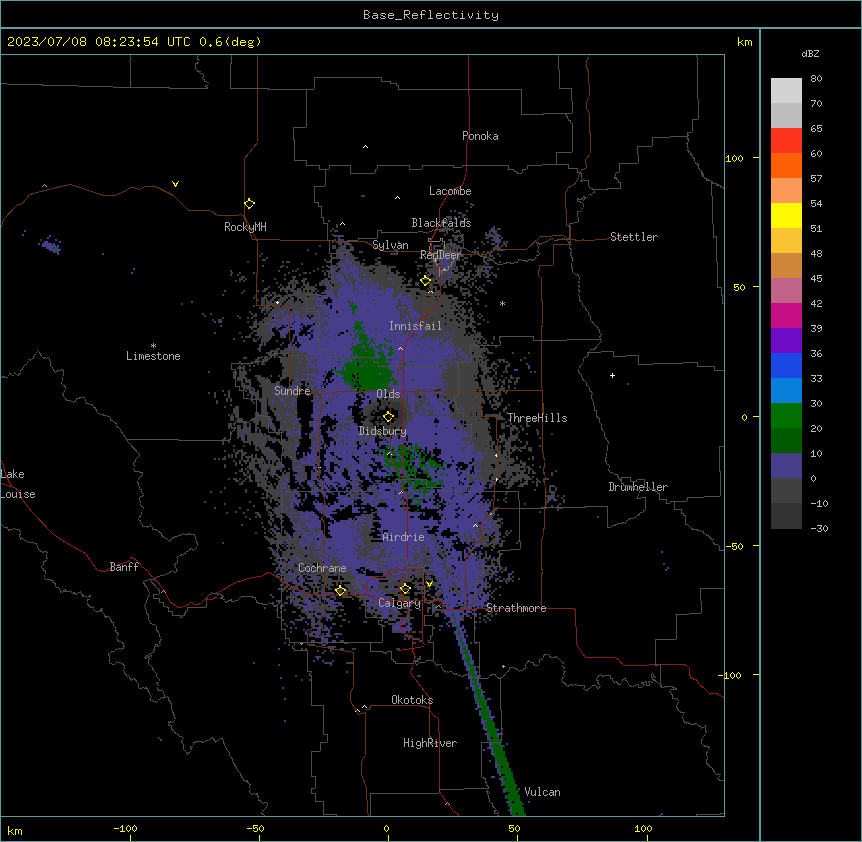This screenshot has height=842, width=862.
Task: Click the Airdrie city label
Action: (403, 537)
